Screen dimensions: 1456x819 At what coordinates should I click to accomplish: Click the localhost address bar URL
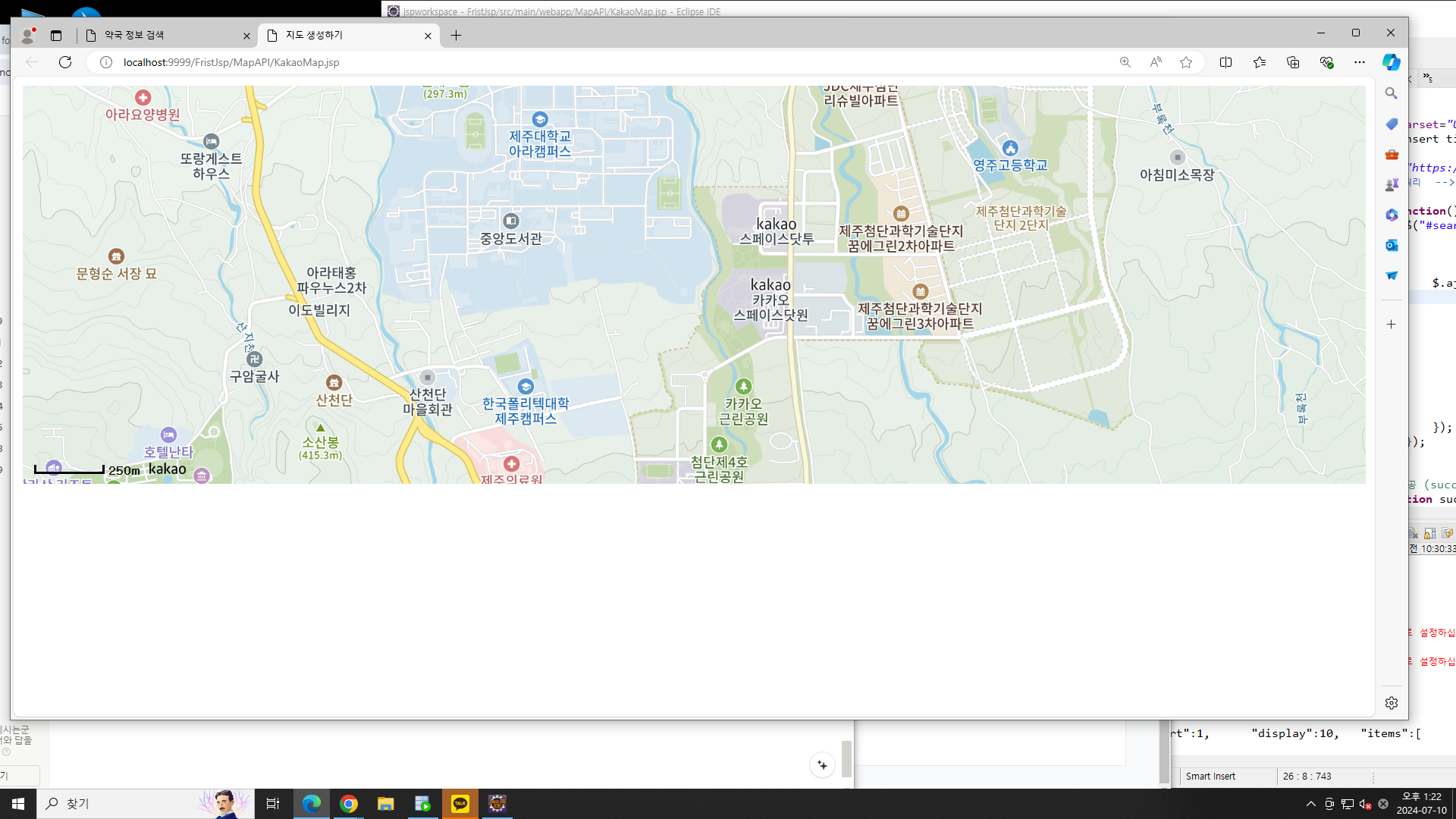(x=231, y=62)
